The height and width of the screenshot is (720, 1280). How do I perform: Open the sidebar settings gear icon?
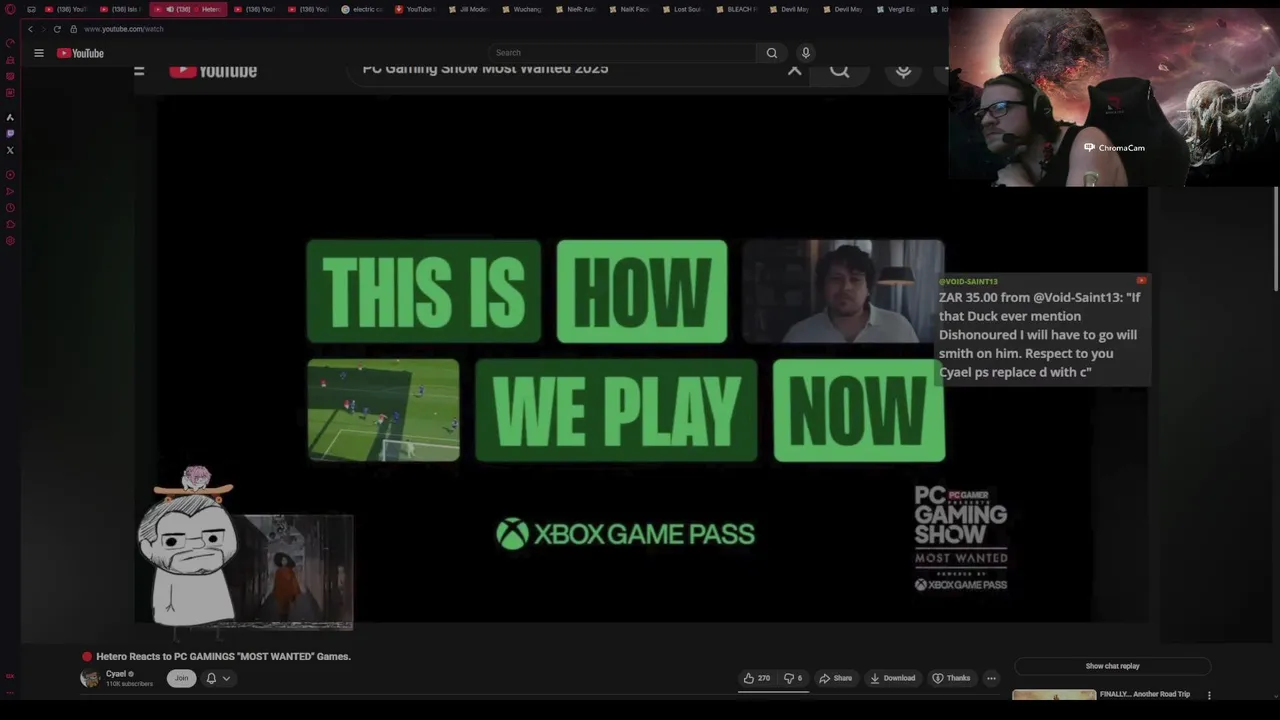click(x=10, y=241)
